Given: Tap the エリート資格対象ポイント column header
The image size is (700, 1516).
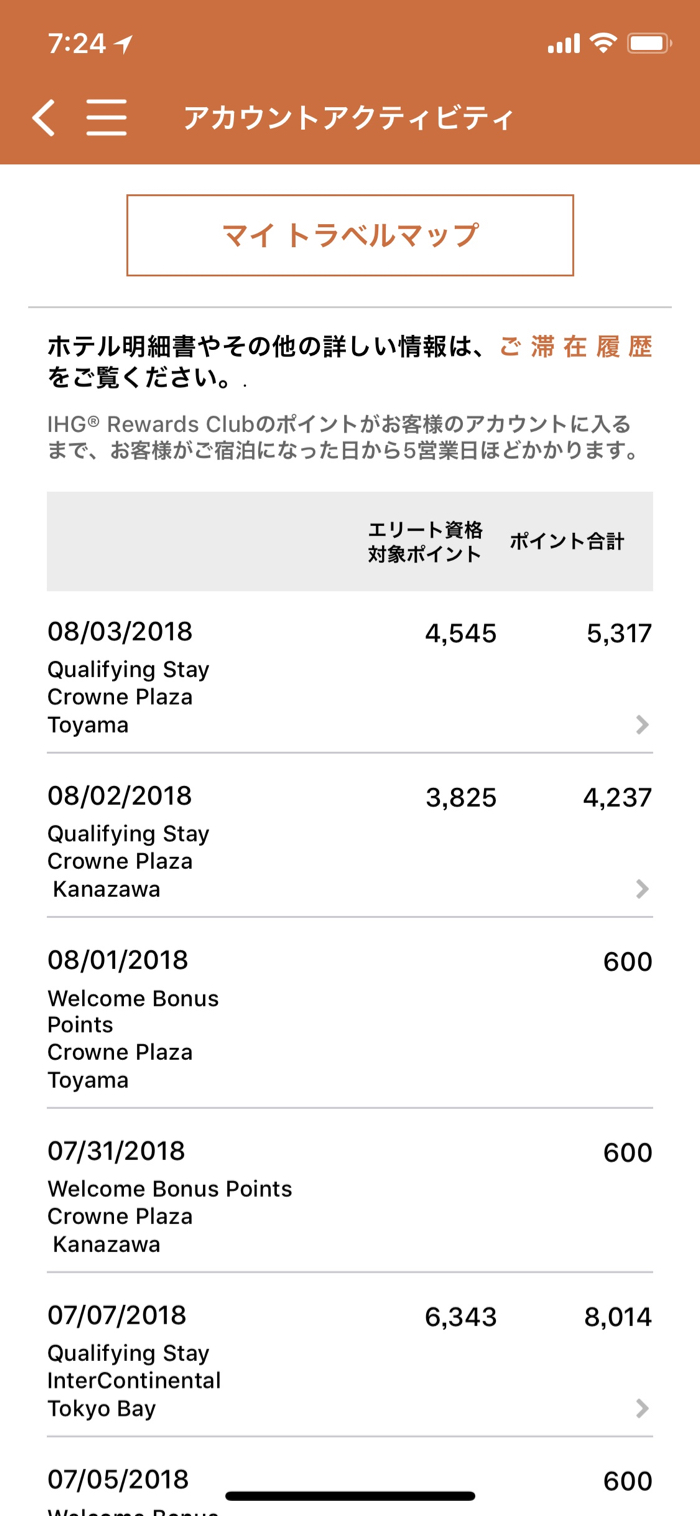Looking at the screenshot, I should tap(424, 541).
